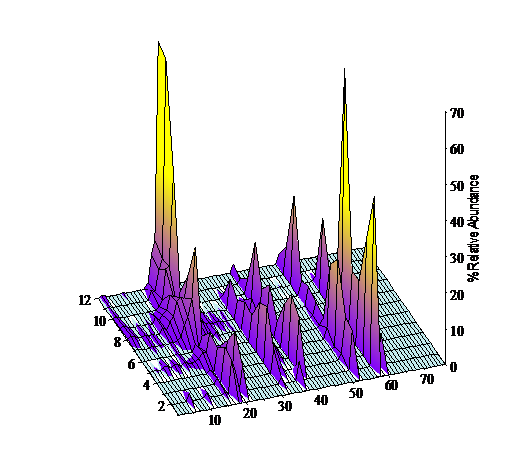Select the 20 label on bottom axis
The height and width of the screenshot is (449, 508).
[250, 413]
